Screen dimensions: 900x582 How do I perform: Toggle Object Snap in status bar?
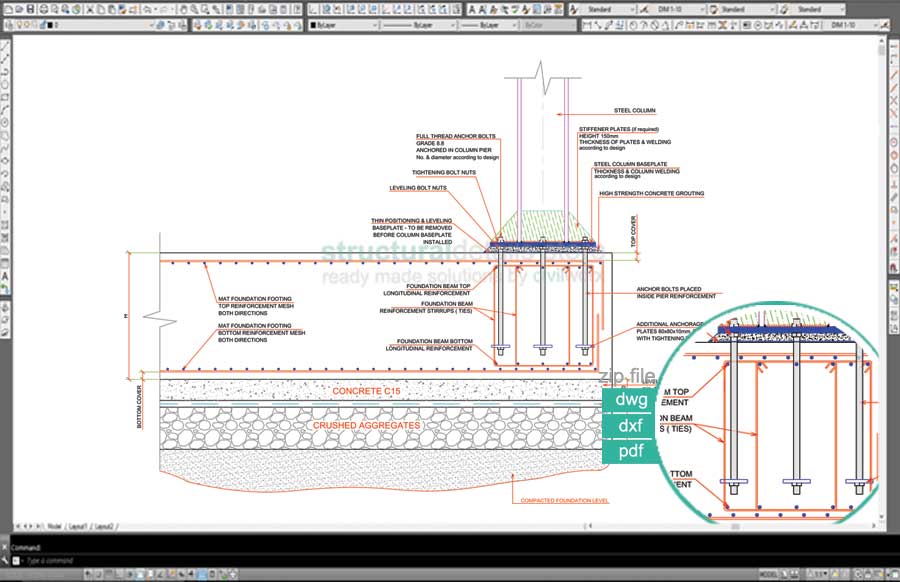tap(141, 573)
